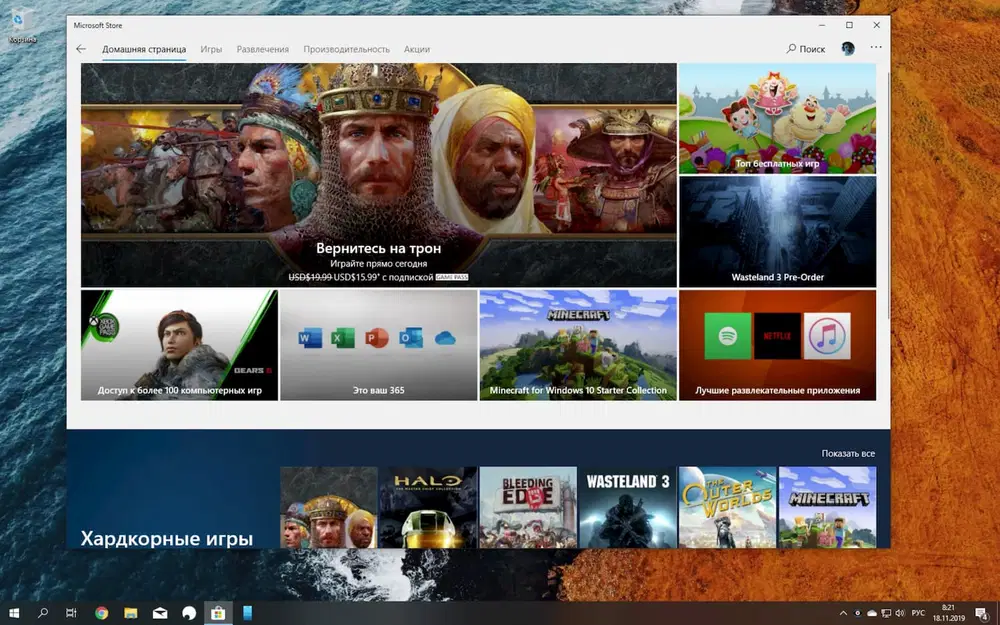Viewport: 1000px width, 625px height.
Task: Open the Microsoft Store search icon
Action: [x=790, y=48]
